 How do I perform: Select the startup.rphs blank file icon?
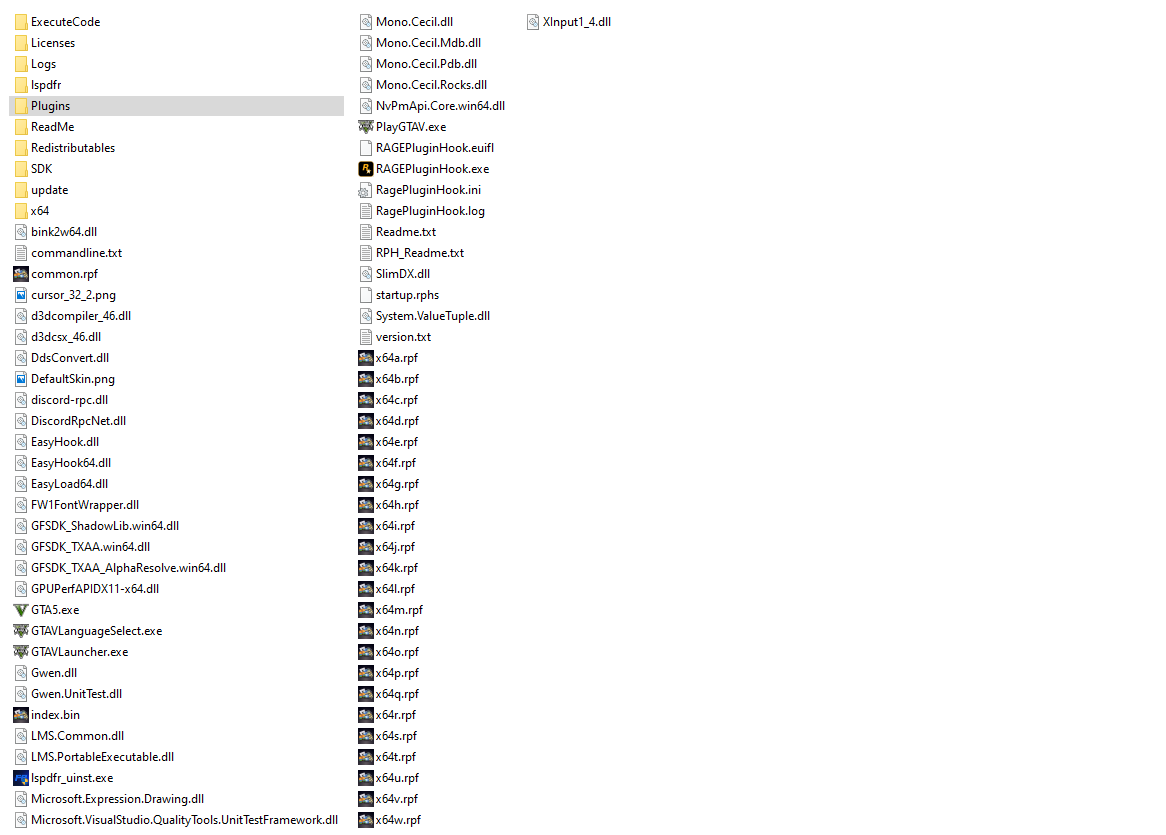click(366, 294)
